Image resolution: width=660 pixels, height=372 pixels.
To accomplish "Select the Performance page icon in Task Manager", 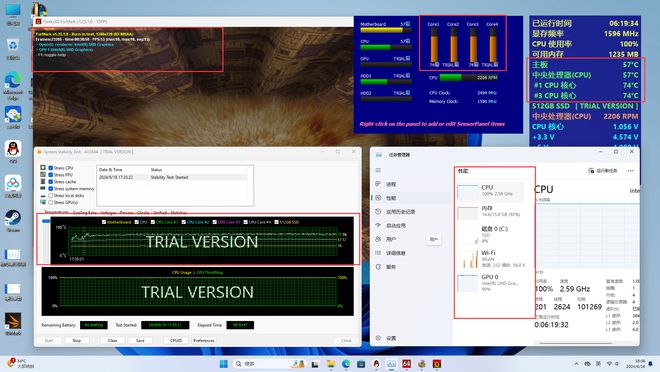I will click(x=378, y=198).
